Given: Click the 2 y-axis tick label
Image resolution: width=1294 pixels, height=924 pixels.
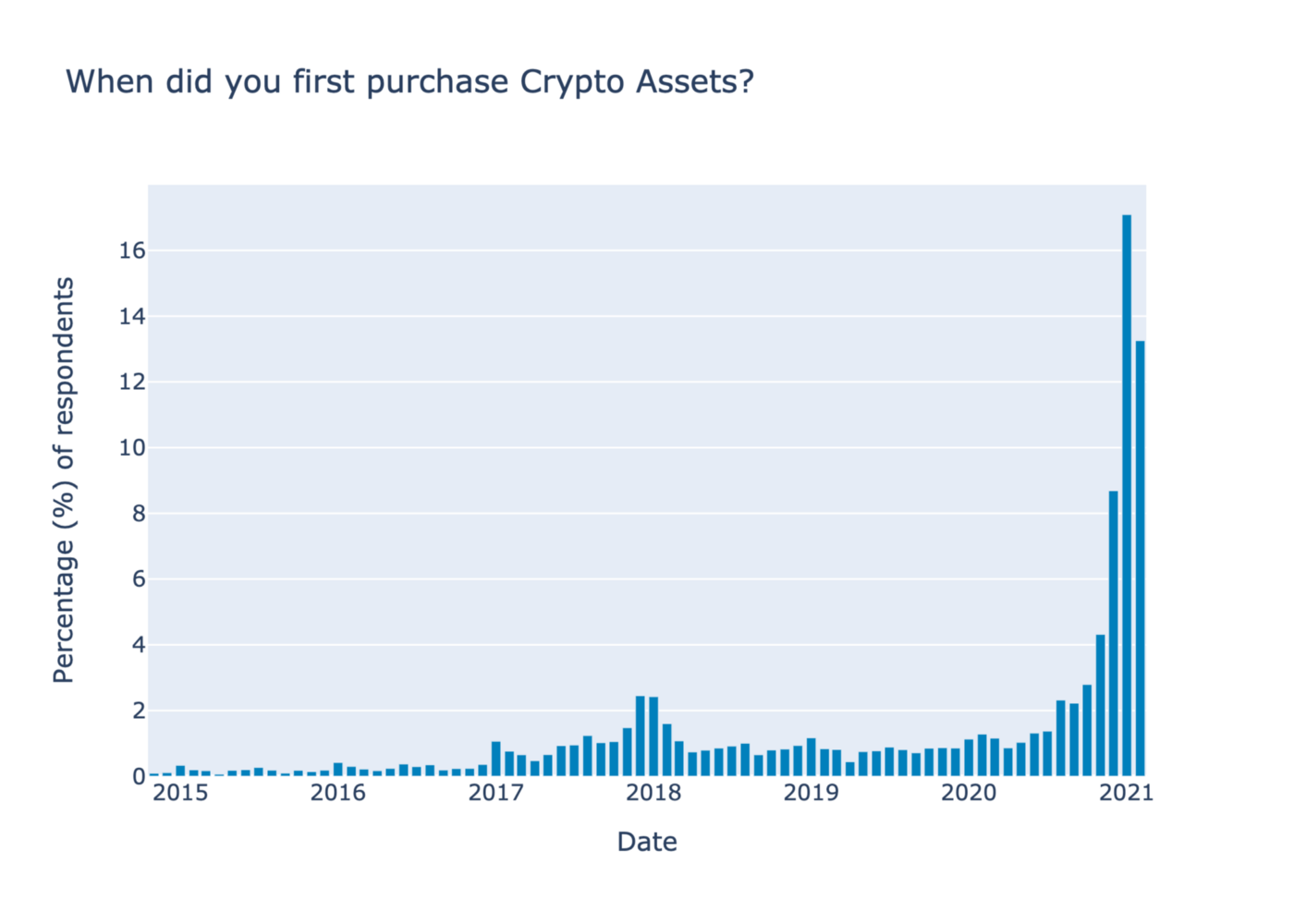Looking at the screenshot, I should pos(139,711).
